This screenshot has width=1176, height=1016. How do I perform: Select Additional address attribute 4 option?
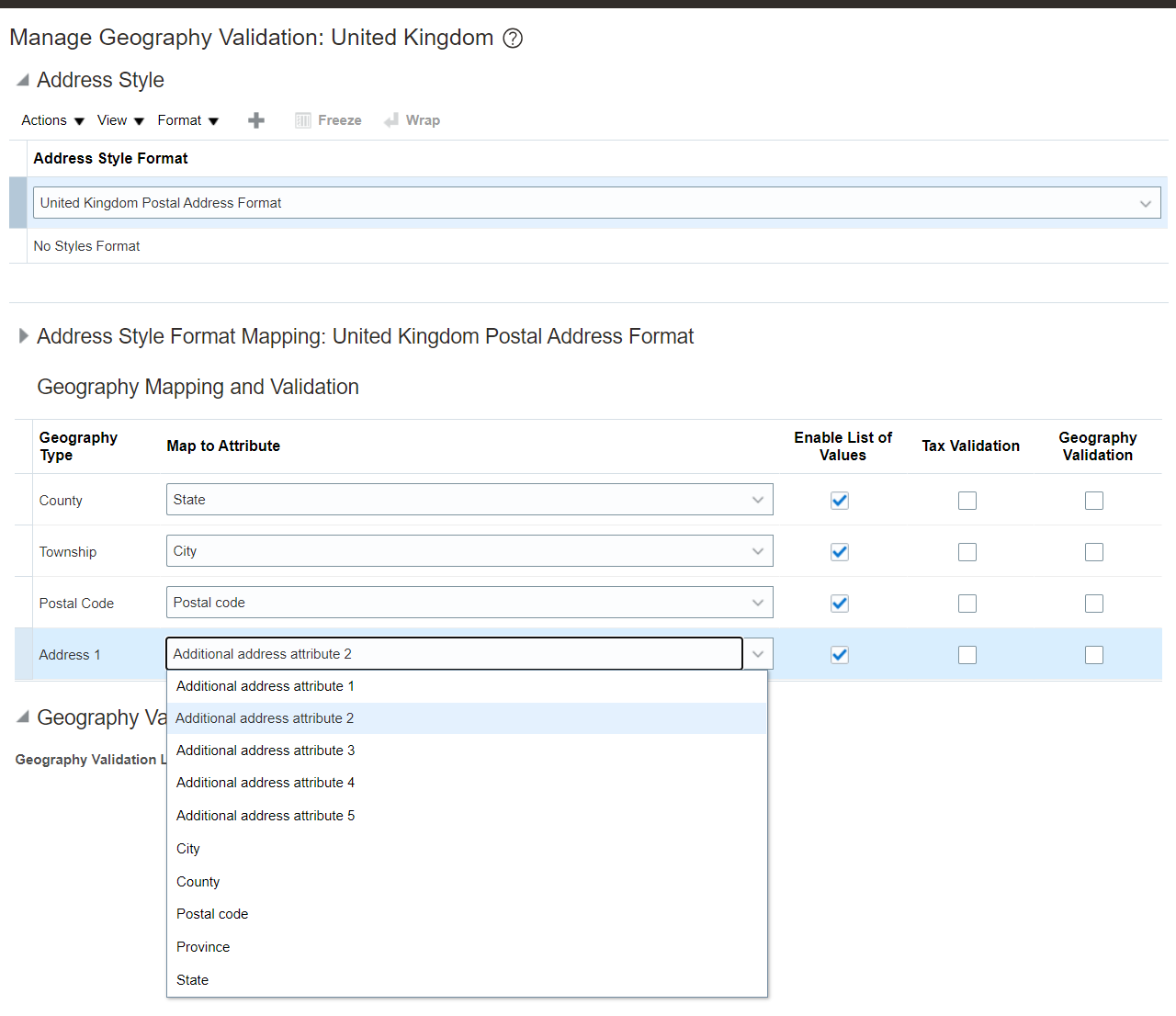pyautogui.click(x=467, y=783)
